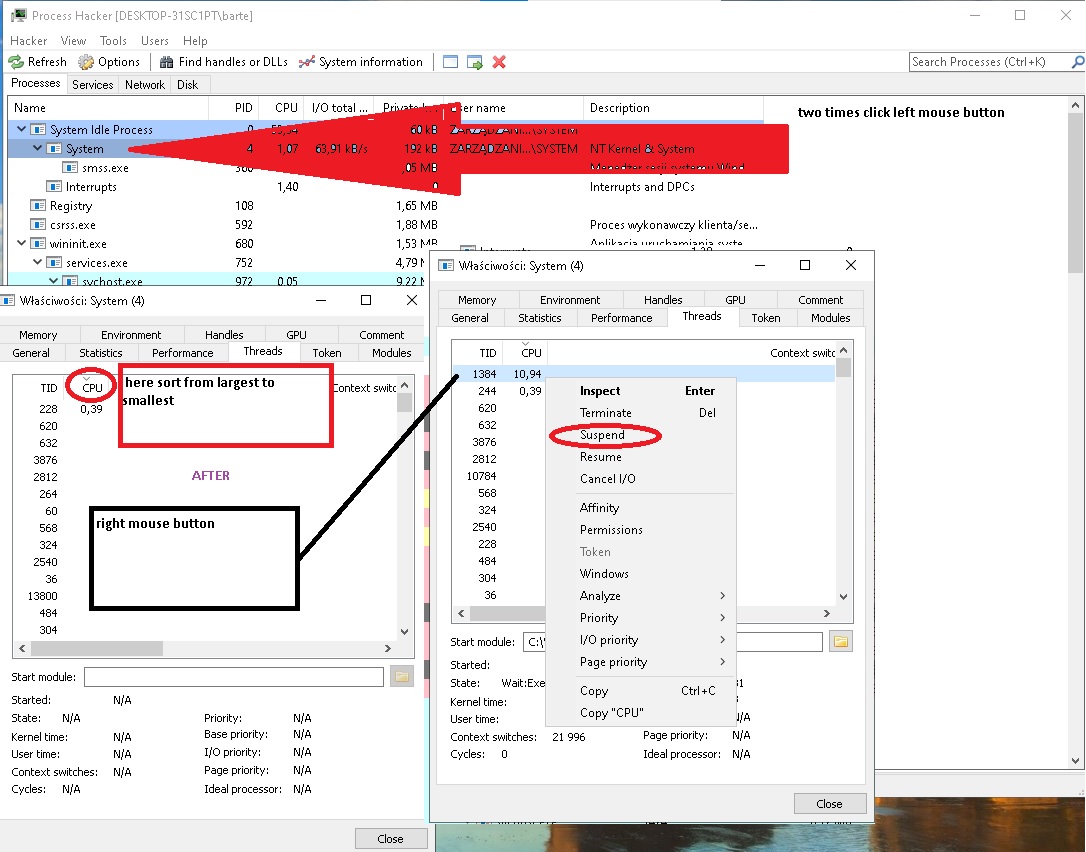Screen dimensions: 1086x852
Task: Collapse the System Idle Process tree node
Action: coord(21,129)
